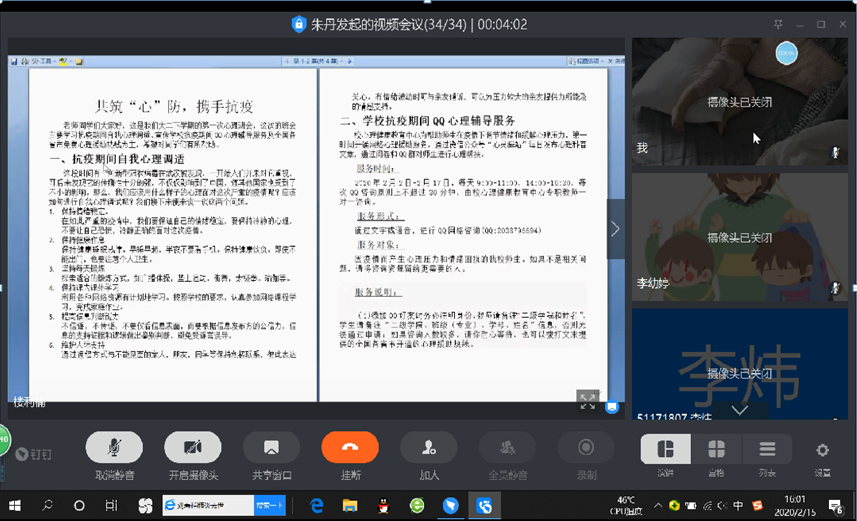
Task: Open the 工具 dropdown in document toolbar
Action: (43, 61)
